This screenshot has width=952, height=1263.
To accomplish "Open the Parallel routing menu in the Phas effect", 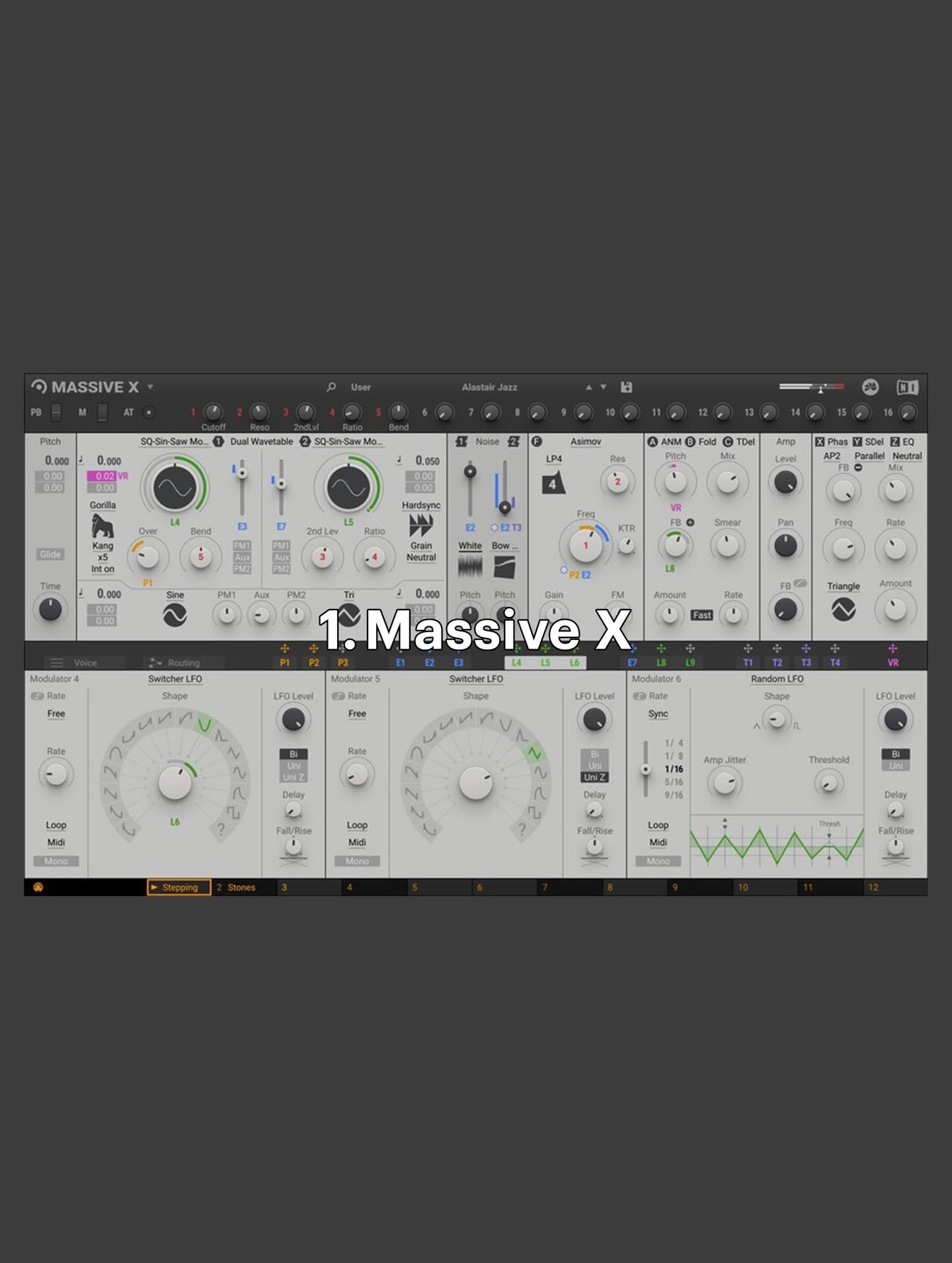I will (869, 456).
